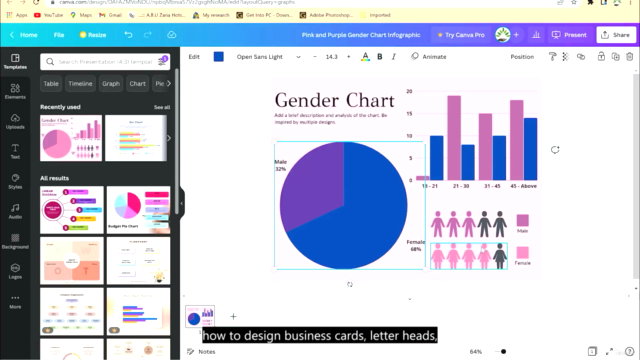Screen dimensions: 640x360
Task: Open the Styles sidebar panel
Action: (x=15, y=182)
